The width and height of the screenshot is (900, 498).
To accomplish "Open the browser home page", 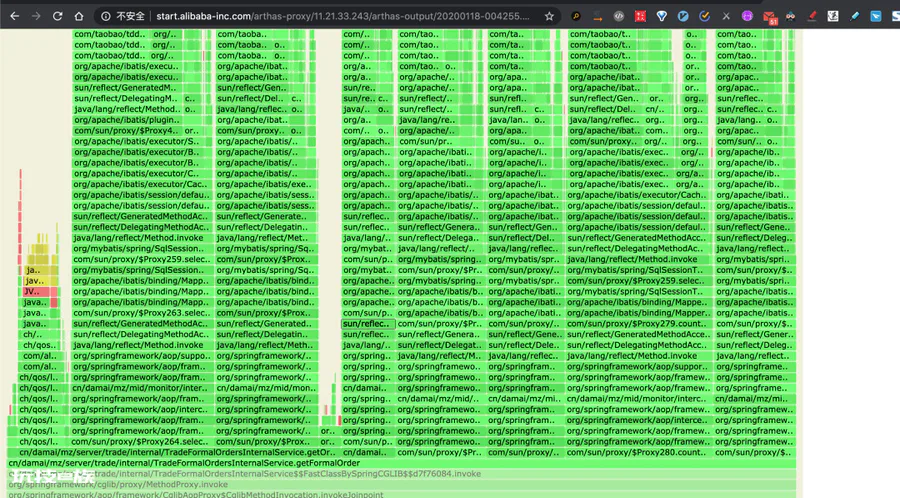I will 79,16.
